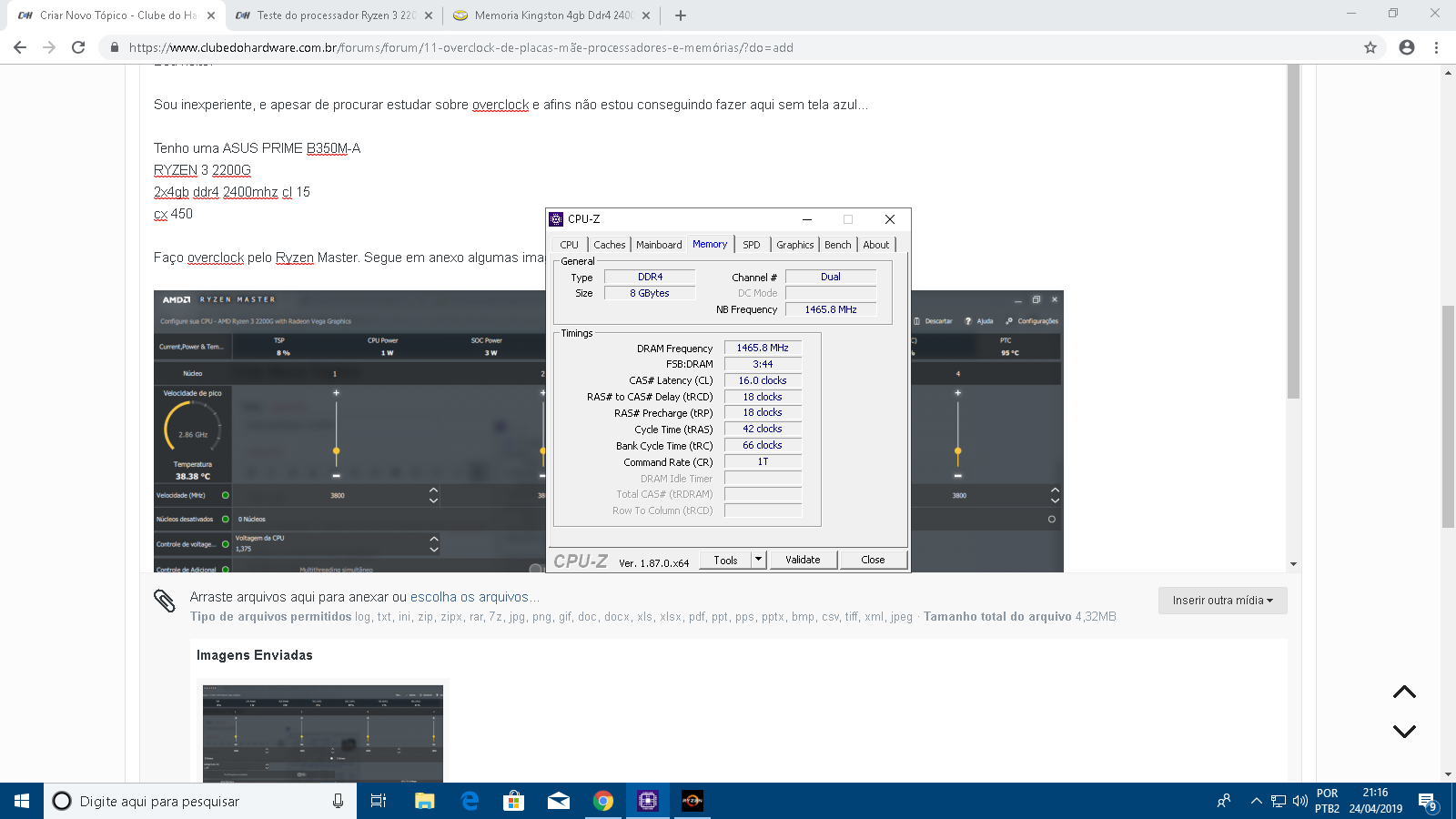The height and width of the screenshot is (819, 1456).
Task: Open the CPU tab in CPU-Z
Action: [x=570, y=245]
